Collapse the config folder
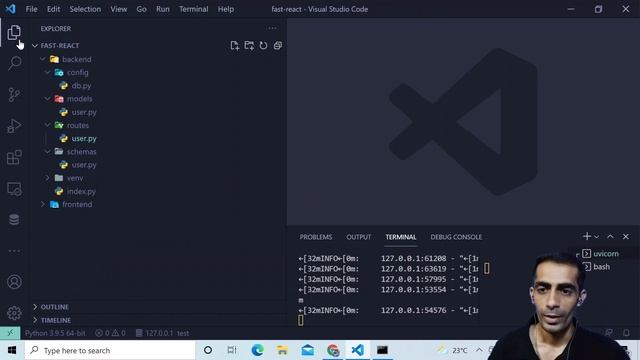640x360 pixels. [48, 72]
